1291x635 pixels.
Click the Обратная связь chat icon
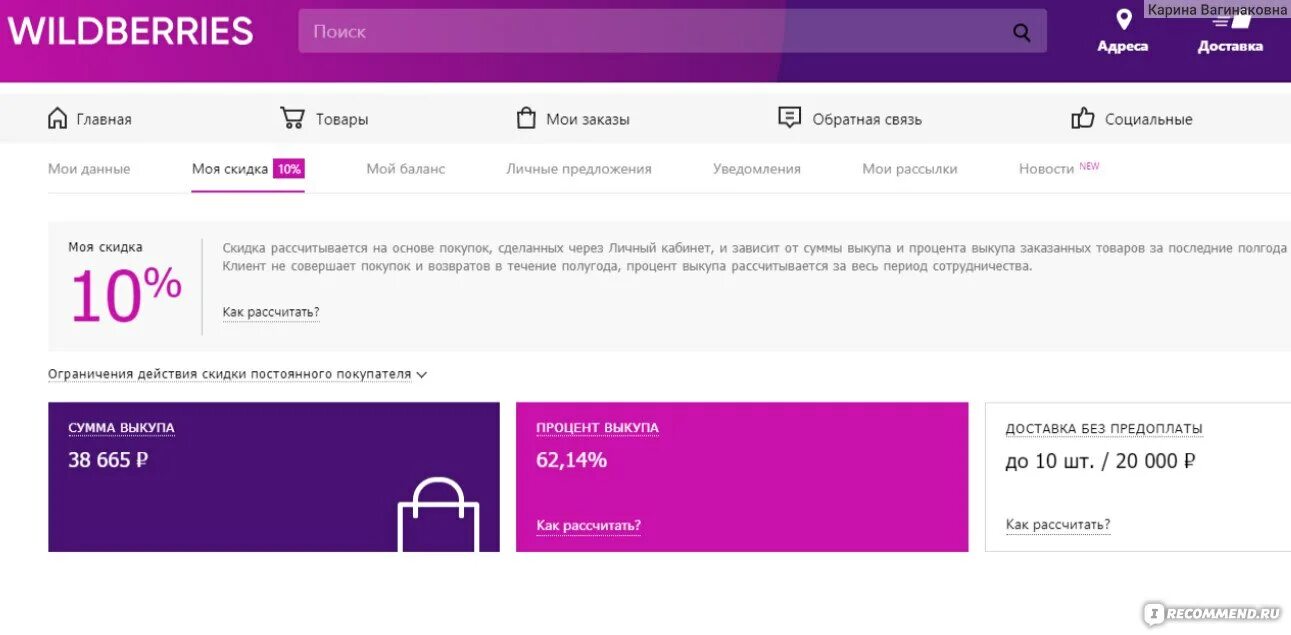coord(790,118)
